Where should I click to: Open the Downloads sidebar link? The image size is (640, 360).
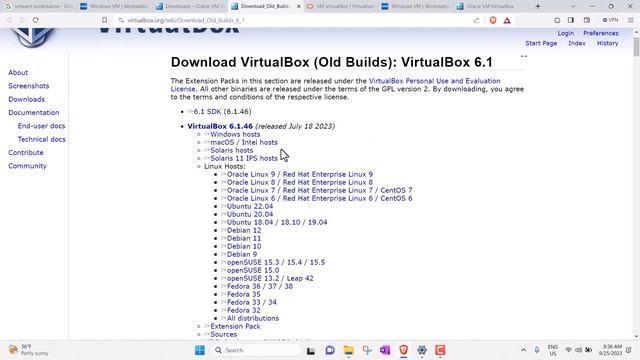point(27,99)
